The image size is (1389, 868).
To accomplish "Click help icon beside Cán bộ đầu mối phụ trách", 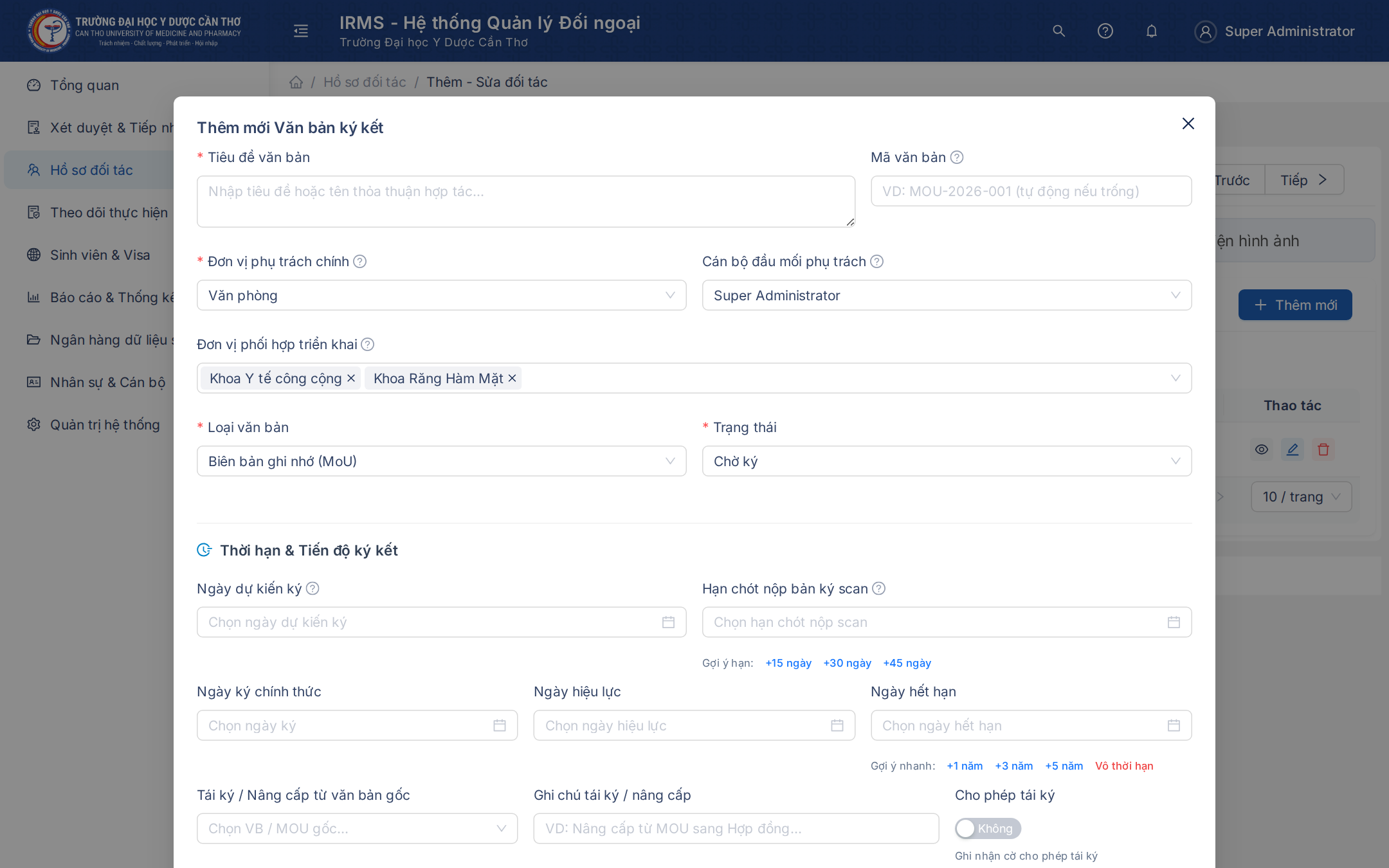I will click(876, 262).
